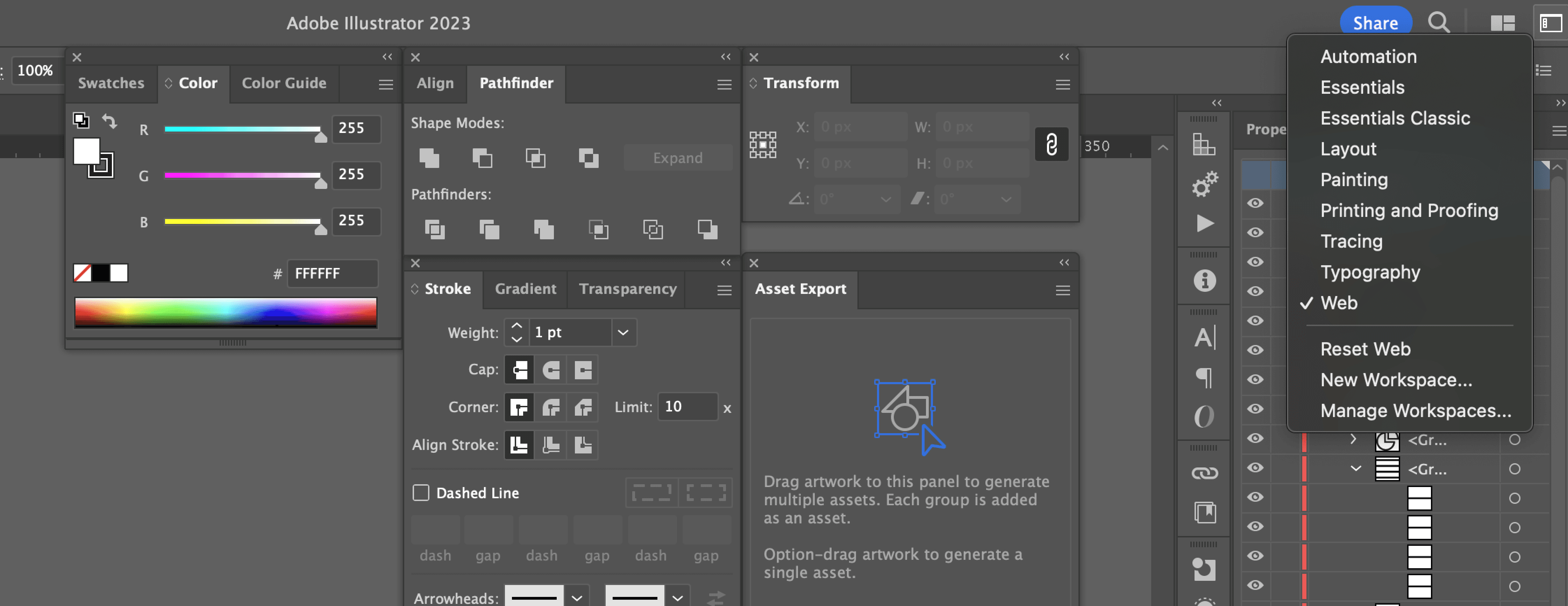Click Swap Fill and Stroke arrow icon
The height and width of the screenshot is (606, 1568).
pos(109,121)
